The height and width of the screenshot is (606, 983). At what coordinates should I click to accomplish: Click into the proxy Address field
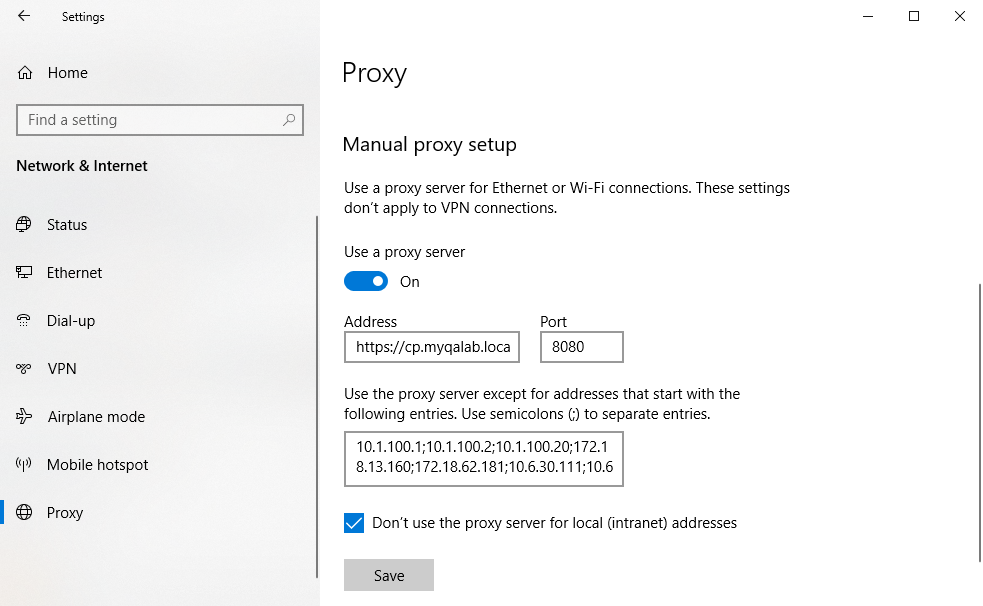pyautogui.click(x=431, y=346)
